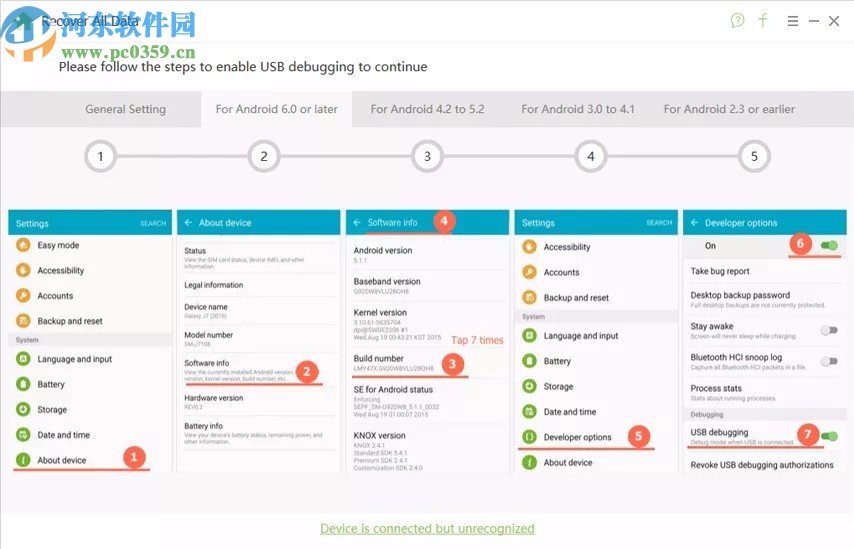This screenshot has width=854, height=549.
Task: Click the Device name row
Action: (x=259, y=311)
